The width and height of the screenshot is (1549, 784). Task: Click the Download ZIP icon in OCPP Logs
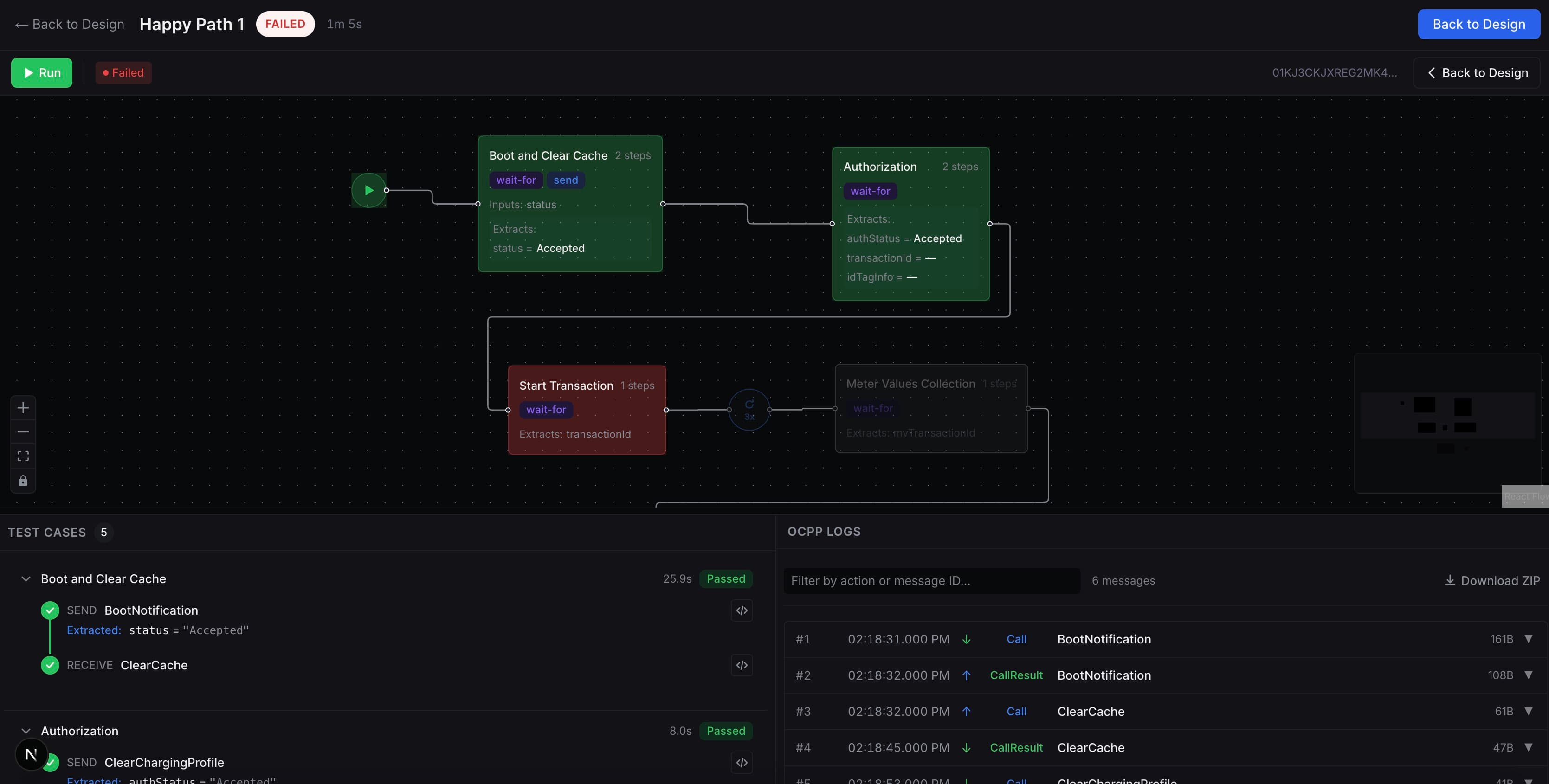pos(1450,580)
